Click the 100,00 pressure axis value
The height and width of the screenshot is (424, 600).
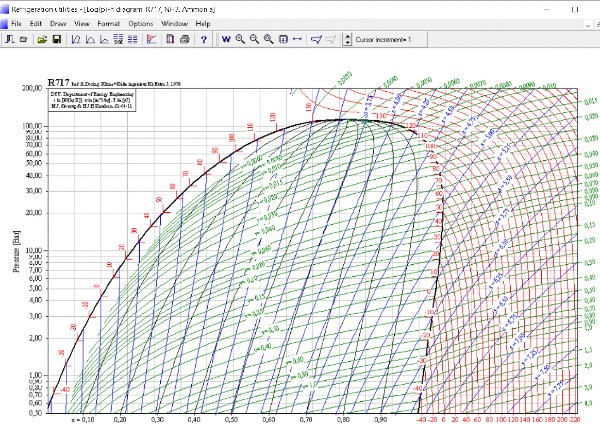pos(32,126)
